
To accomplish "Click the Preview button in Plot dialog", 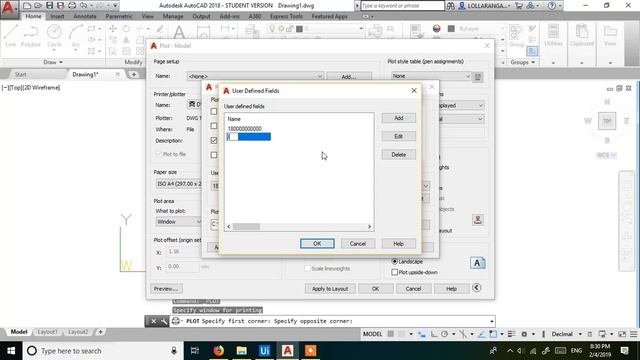I will click(x=166, y=289).
